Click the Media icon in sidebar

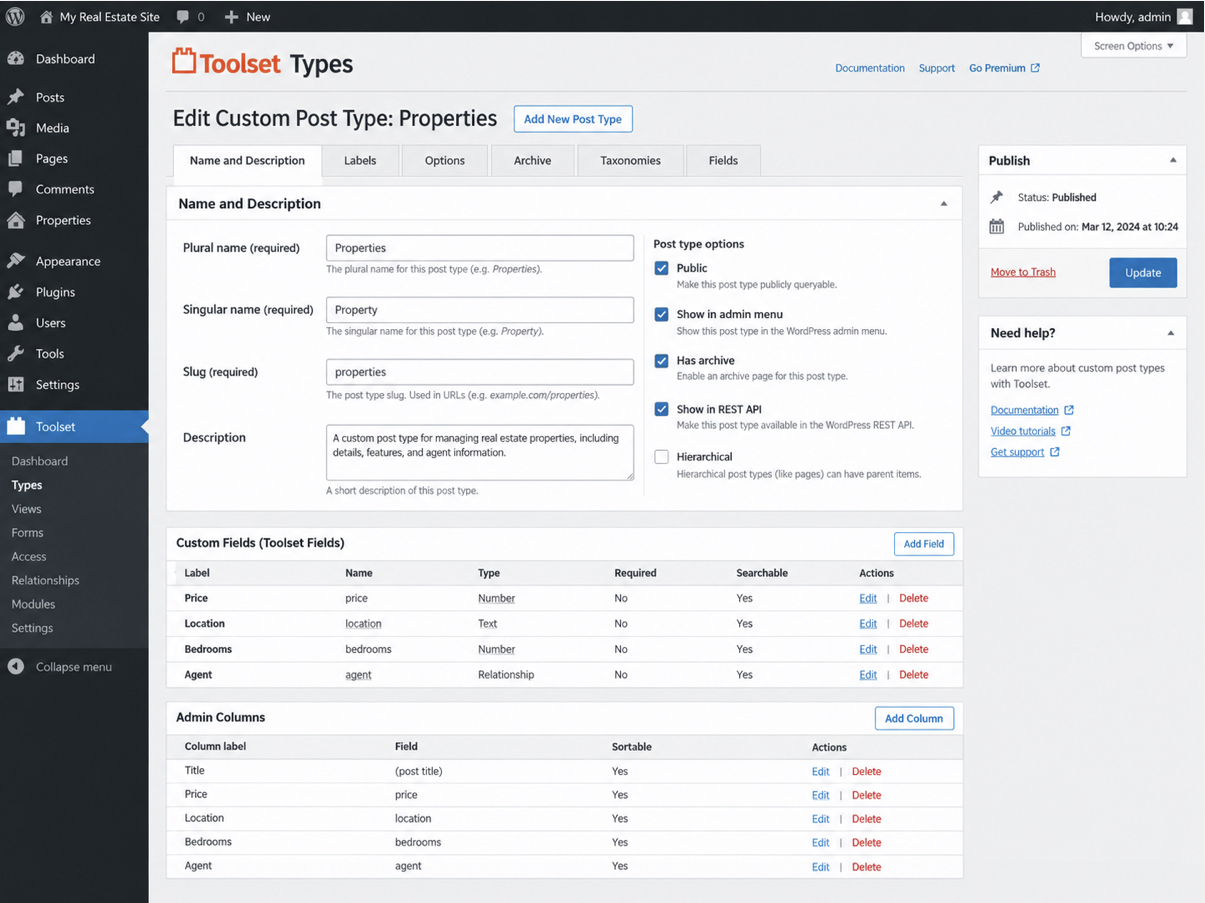click(15, 128)
